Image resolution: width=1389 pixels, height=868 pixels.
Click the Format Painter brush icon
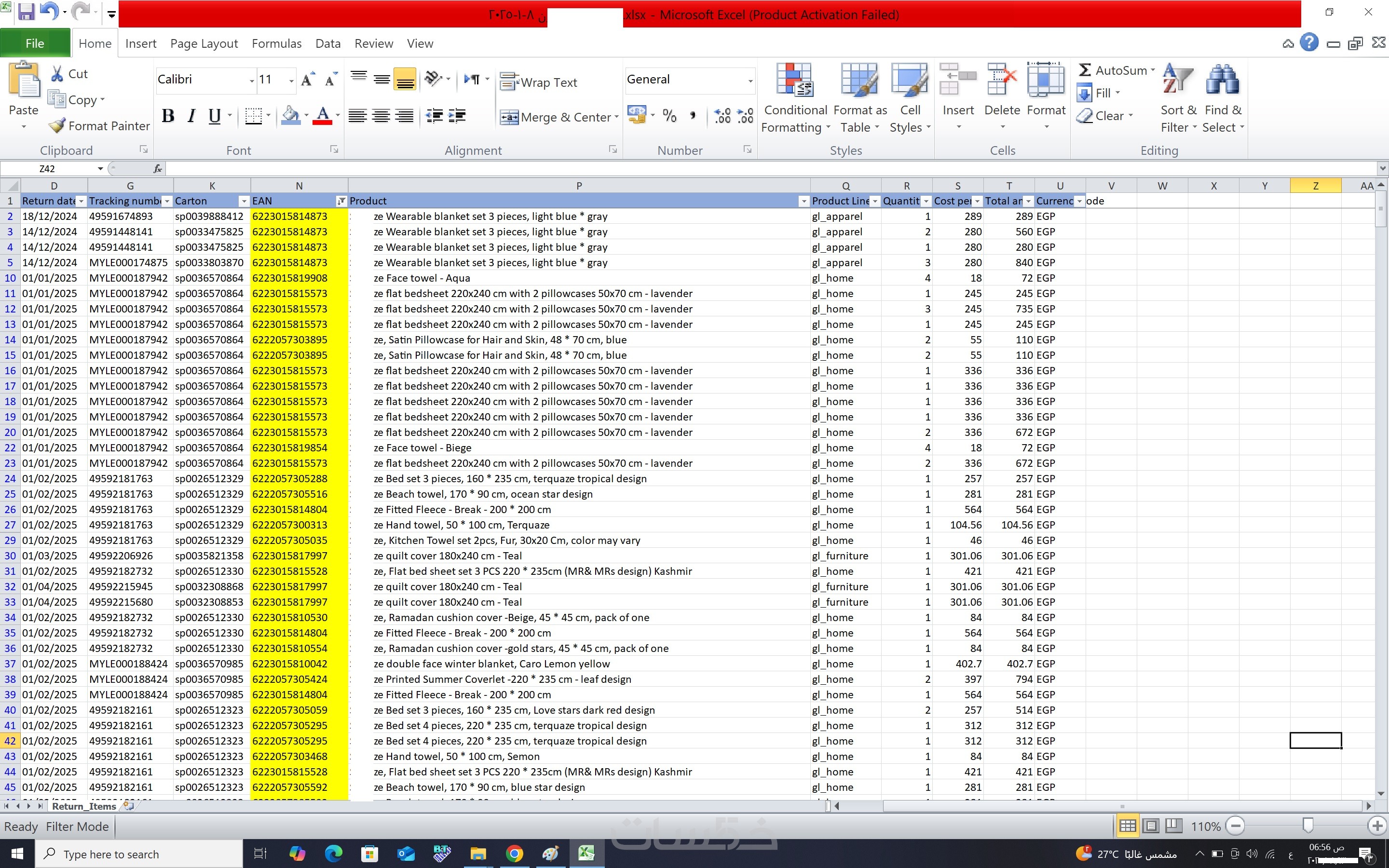(x=57, y=125)
